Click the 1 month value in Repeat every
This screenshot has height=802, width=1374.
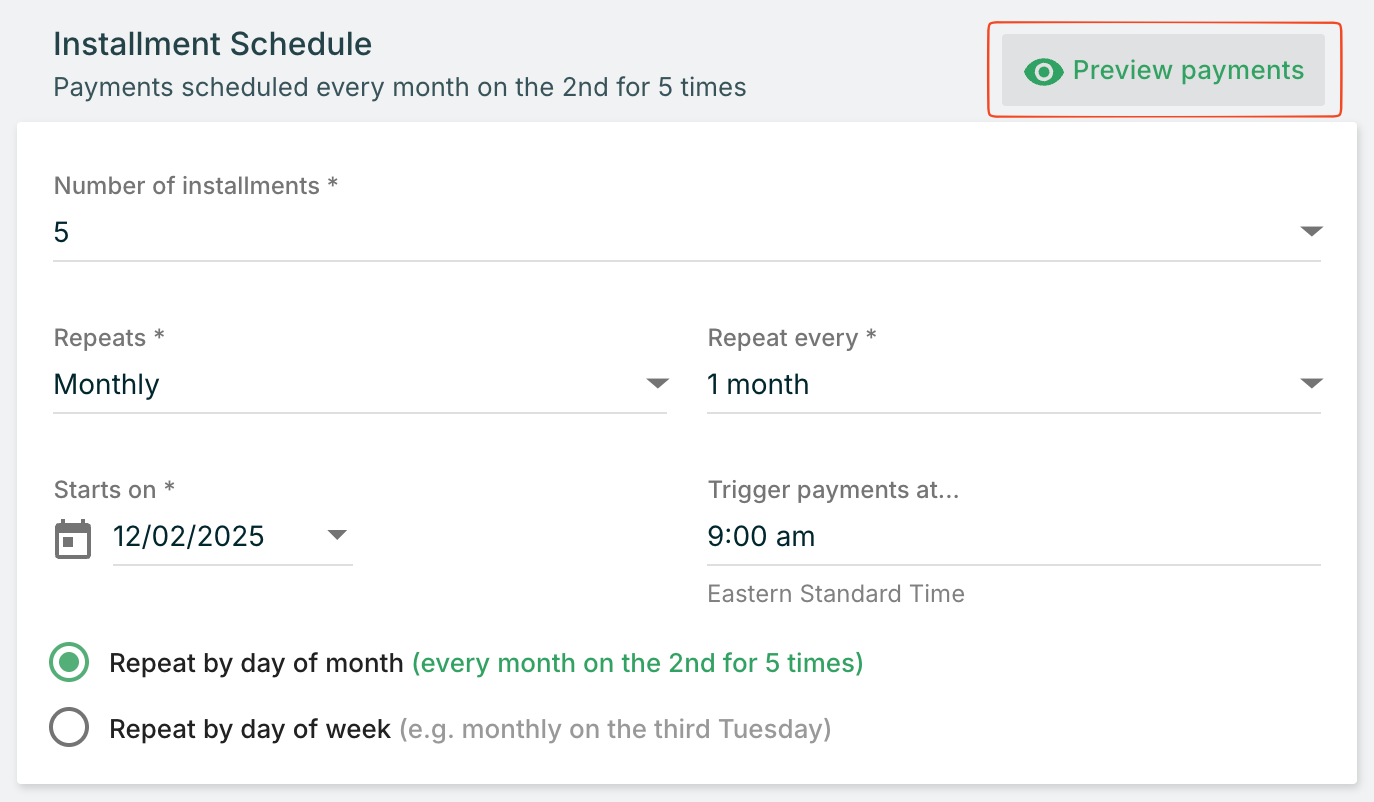[x=758, y=385]
